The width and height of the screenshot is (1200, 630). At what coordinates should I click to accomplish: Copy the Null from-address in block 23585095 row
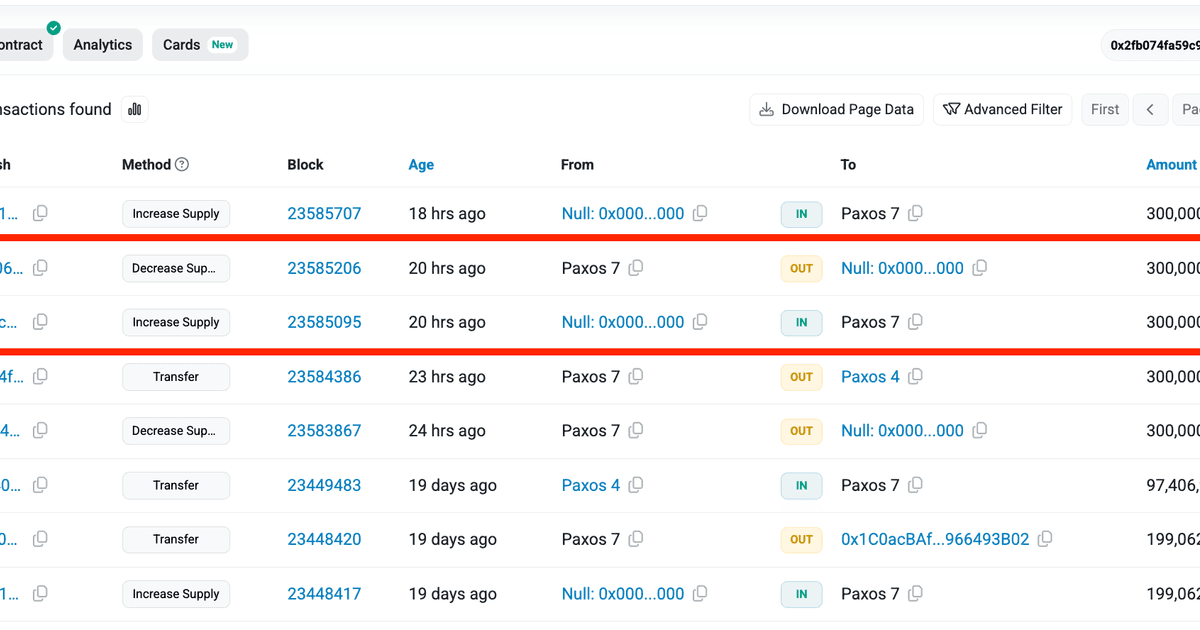[x=701, y=321]
